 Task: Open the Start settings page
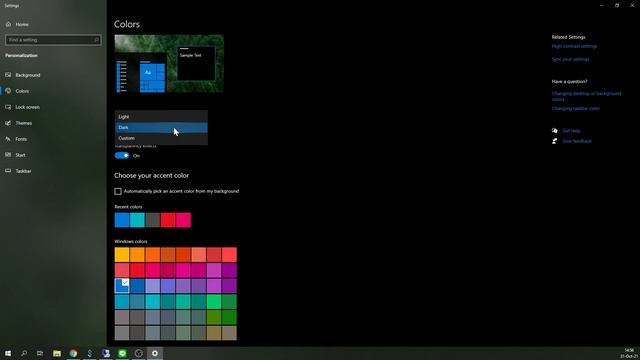(x=16, y=155)
